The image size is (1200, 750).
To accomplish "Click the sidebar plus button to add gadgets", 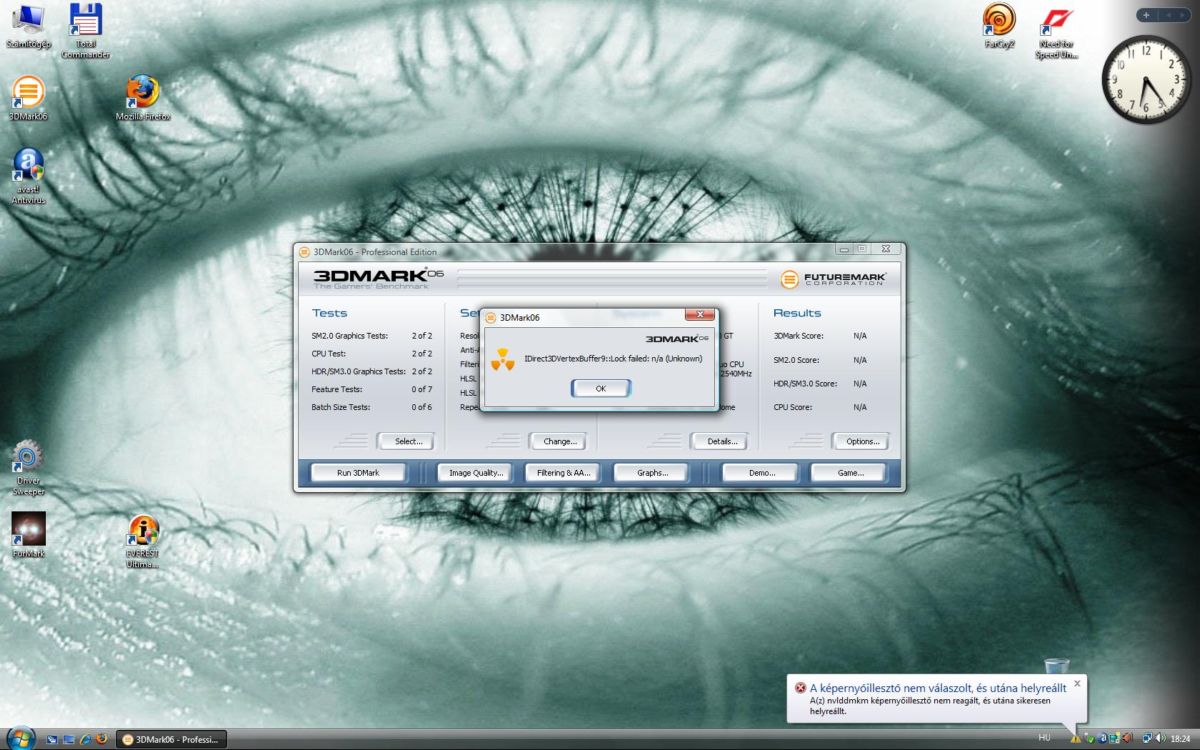I will click(x=1146, y=14).
